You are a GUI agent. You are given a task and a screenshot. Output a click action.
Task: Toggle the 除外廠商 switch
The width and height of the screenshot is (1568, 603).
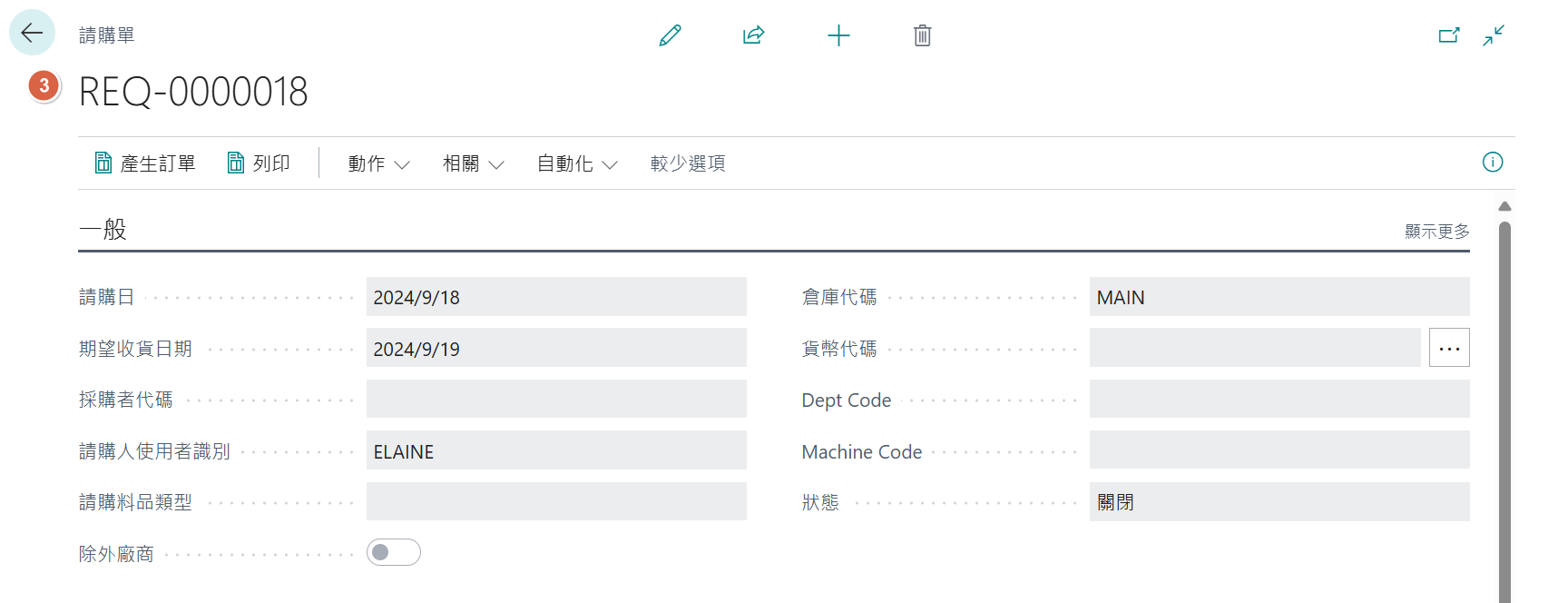click(x=394, y=552)
